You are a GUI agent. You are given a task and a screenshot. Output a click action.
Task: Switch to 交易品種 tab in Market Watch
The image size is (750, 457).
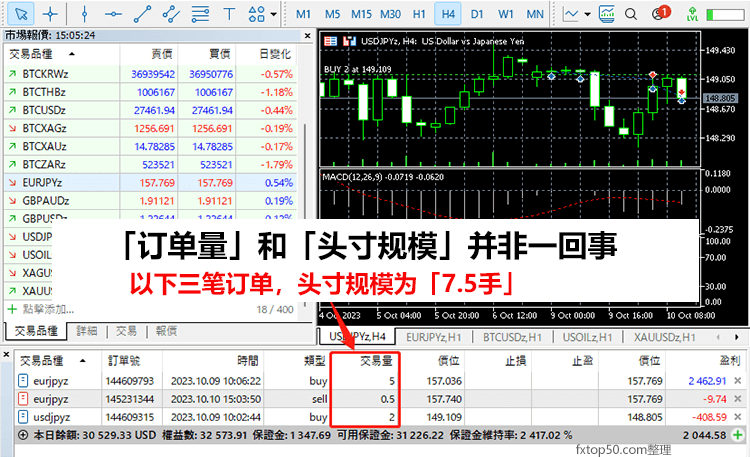coord(35,331)
